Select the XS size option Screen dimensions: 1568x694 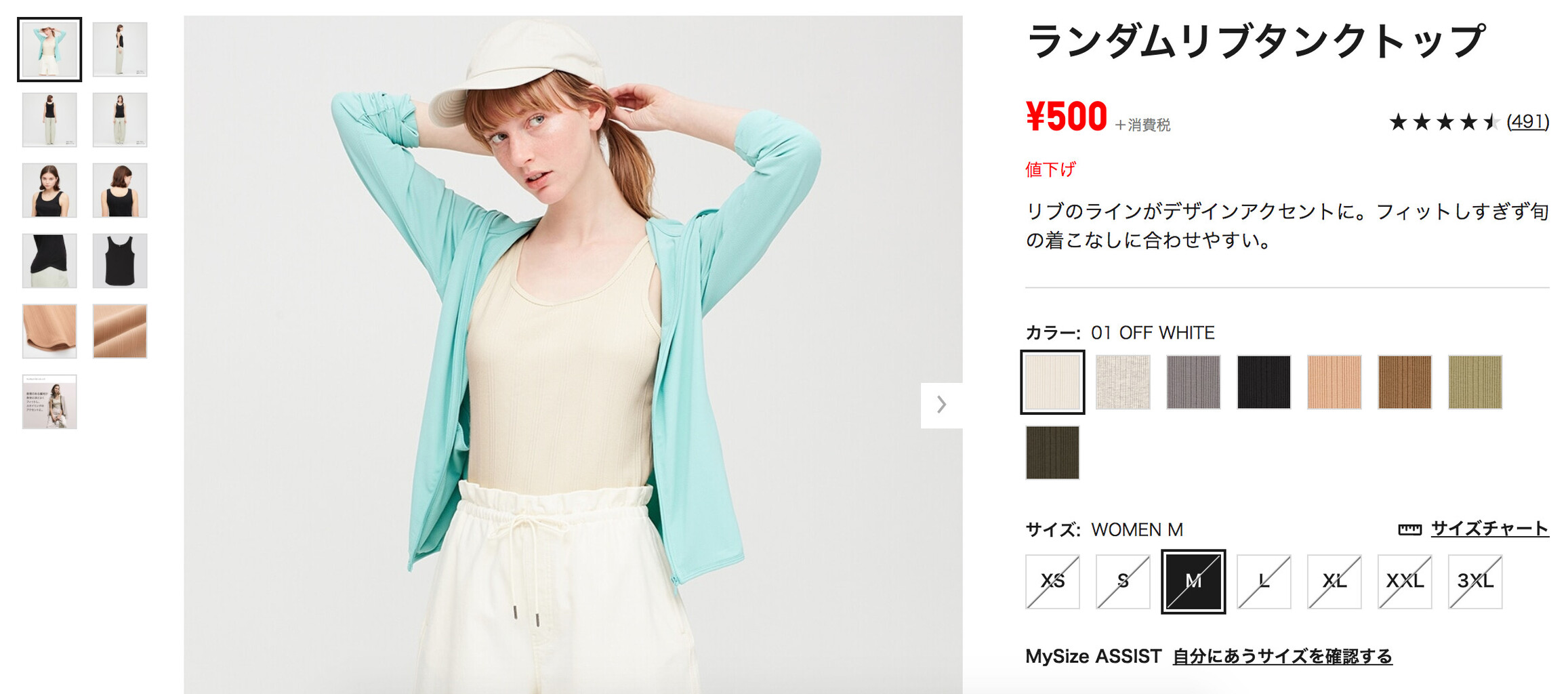click(1052, 581)
